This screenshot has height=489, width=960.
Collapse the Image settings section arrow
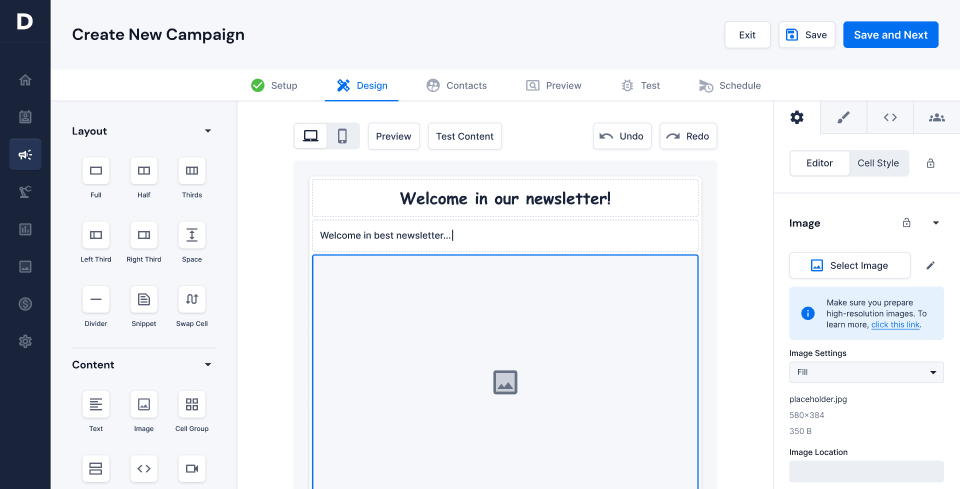tap(936, 223)
